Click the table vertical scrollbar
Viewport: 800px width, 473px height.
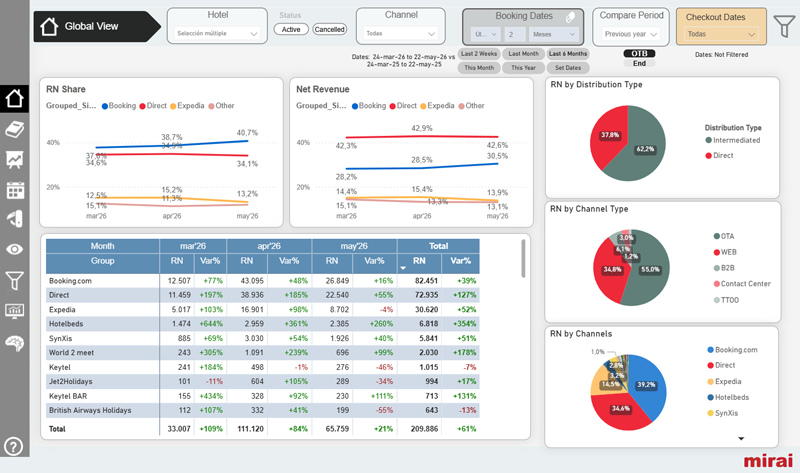tap(523, 259)
